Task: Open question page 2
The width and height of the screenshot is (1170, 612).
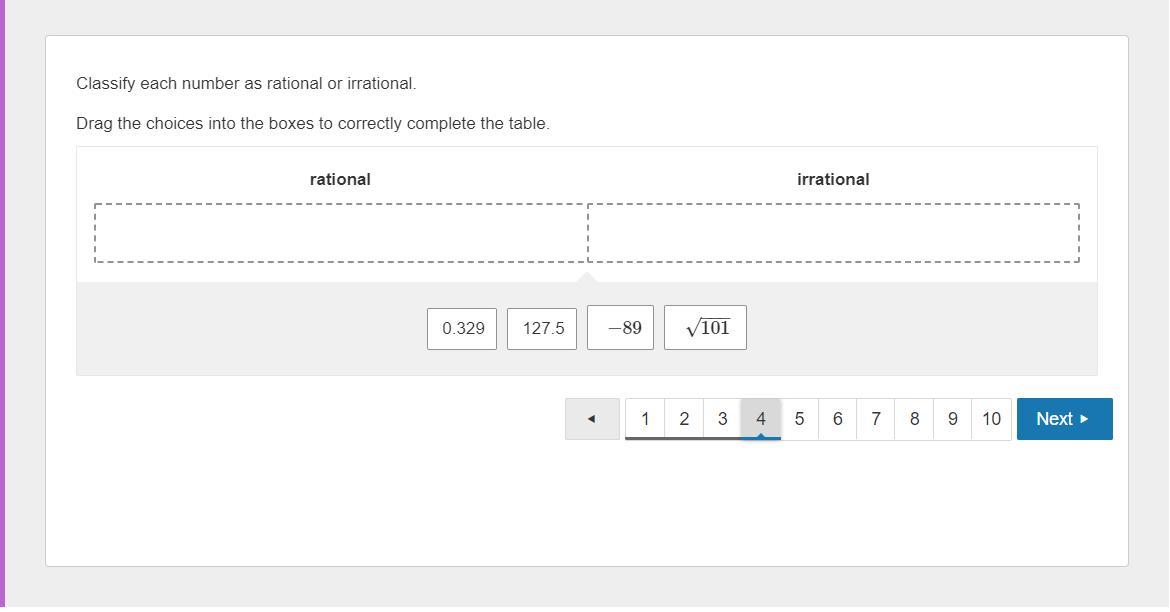Action: 684,419
